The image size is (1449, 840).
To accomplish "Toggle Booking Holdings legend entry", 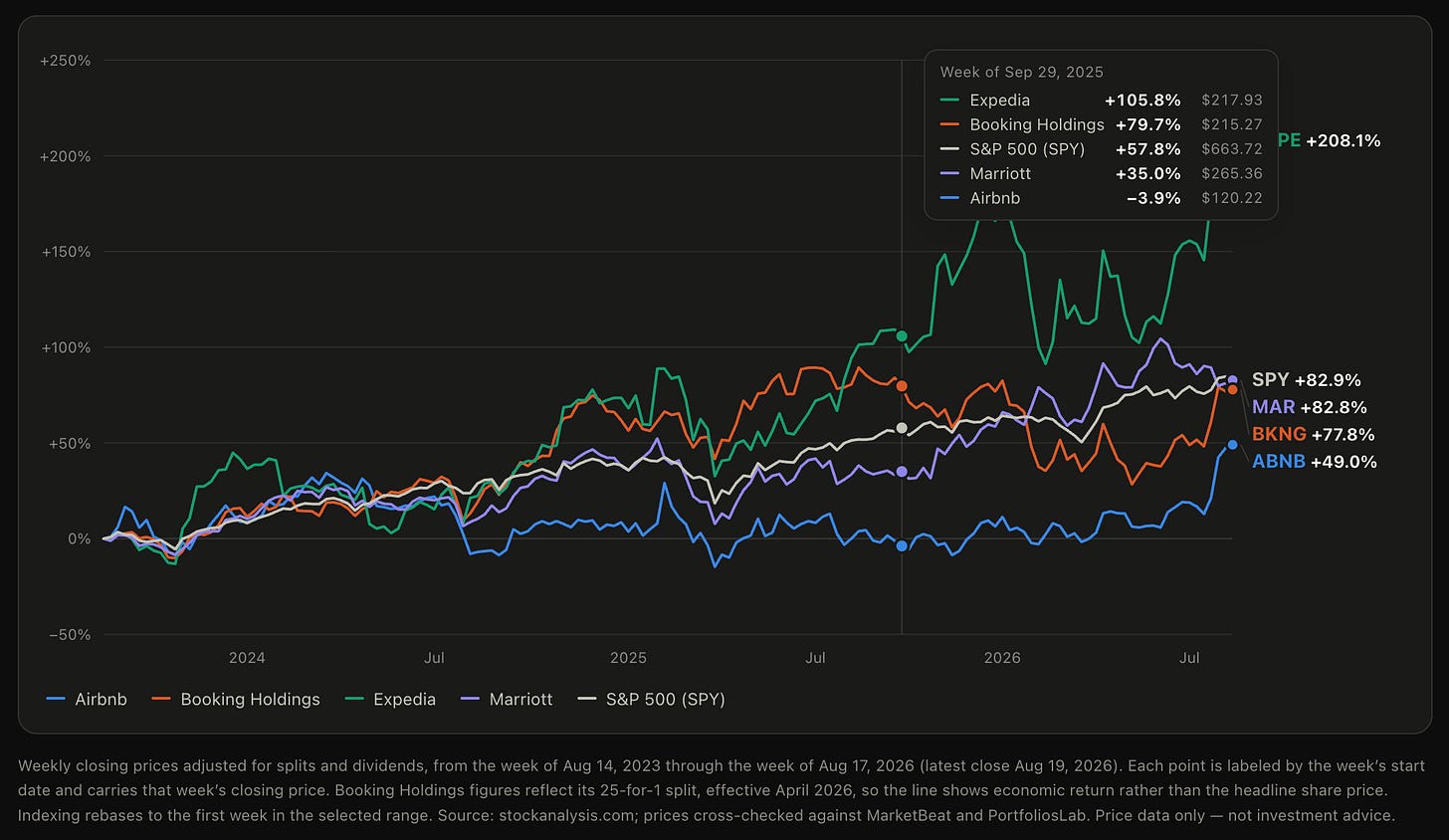I will (236, 699).
